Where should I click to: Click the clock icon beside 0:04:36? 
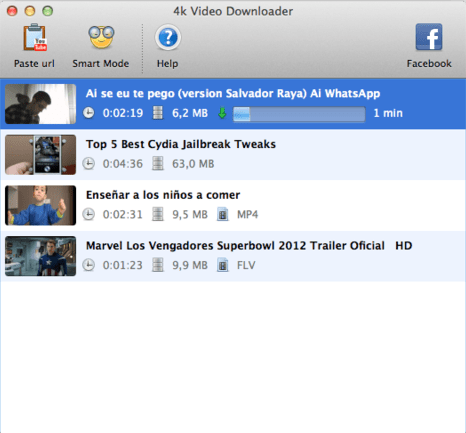pyautogui.click(x=89, y=164)
